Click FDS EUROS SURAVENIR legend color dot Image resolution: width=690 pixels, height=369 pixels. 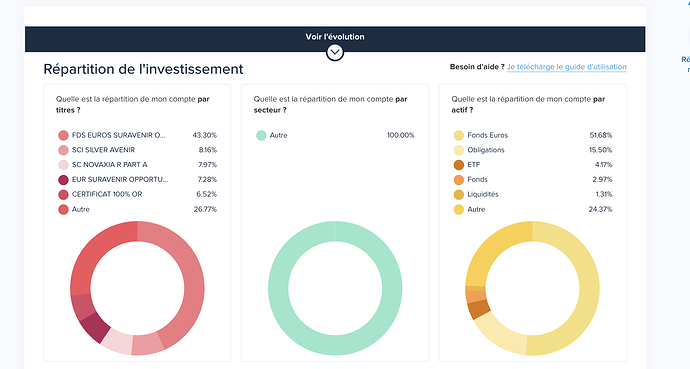[63, 135]
